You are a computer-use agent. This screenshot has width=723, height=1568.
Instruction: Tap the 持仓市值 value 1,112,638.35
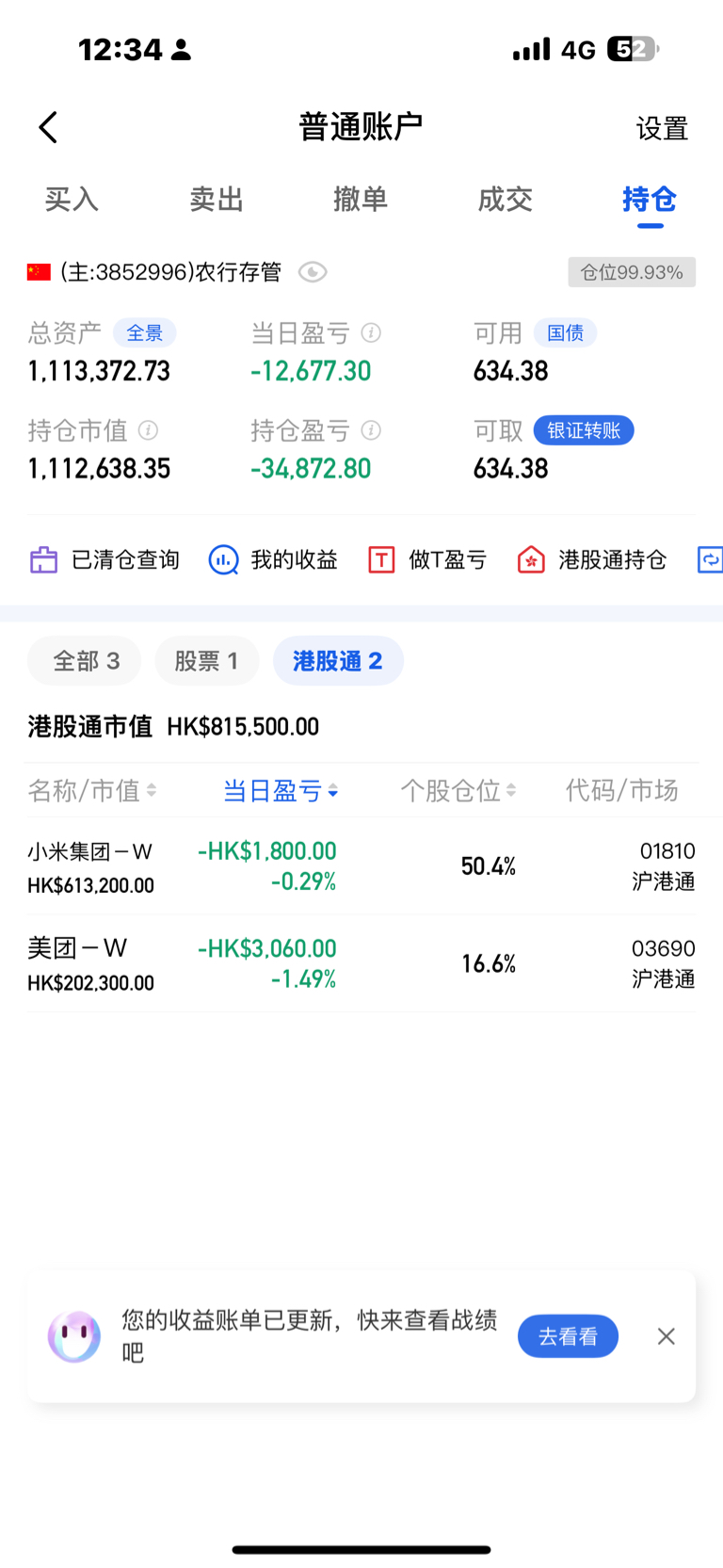click(99, 469)
